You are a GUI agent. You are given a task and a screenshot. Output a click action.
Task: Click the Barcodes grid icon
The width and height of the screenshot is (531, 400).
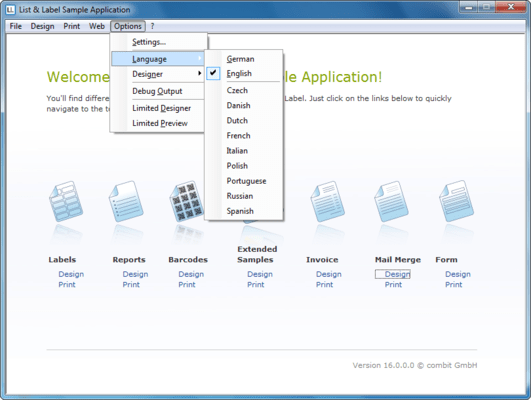tap(187, 201)
